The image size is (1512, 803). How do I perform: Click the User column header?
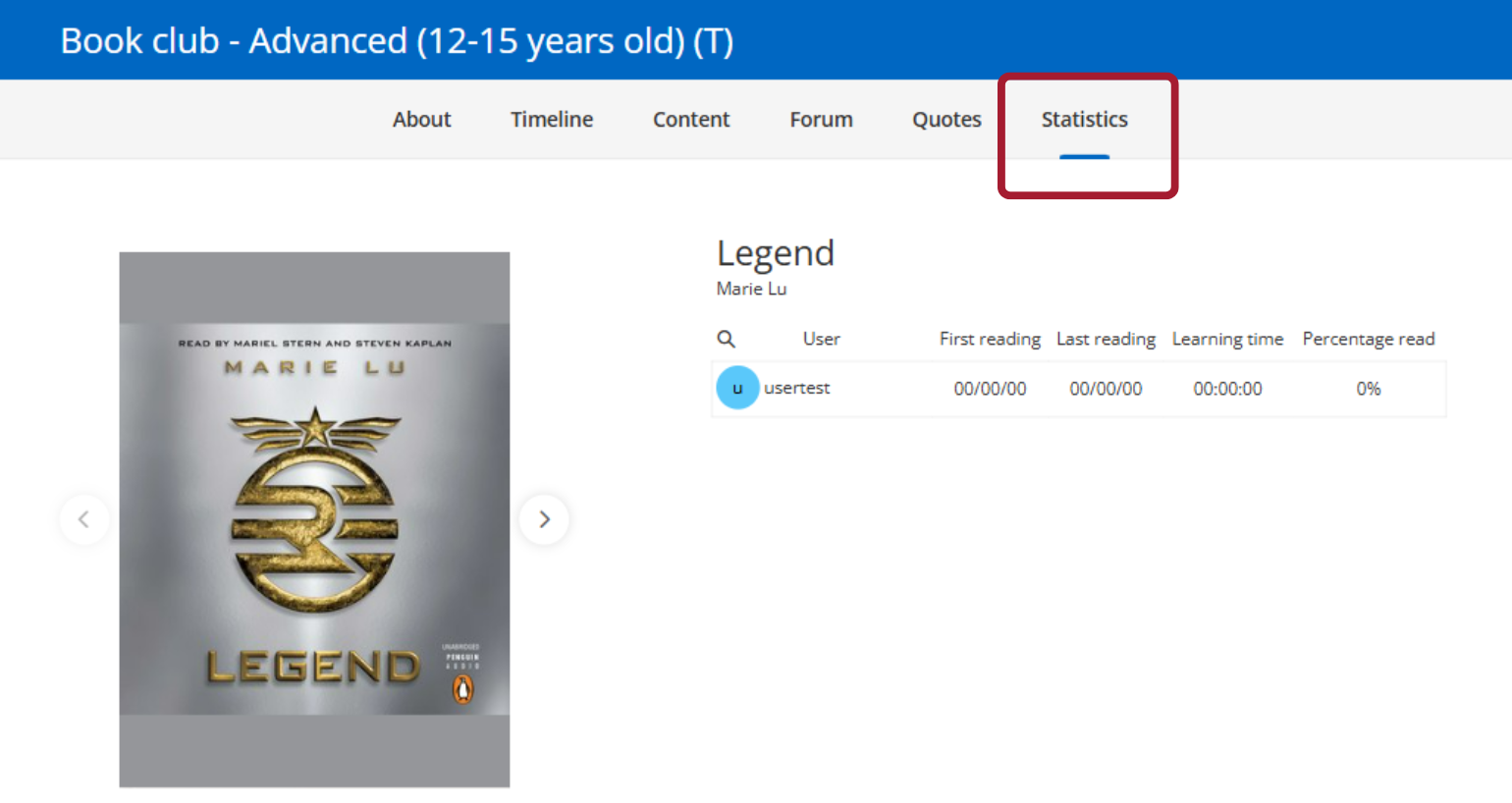821,339
